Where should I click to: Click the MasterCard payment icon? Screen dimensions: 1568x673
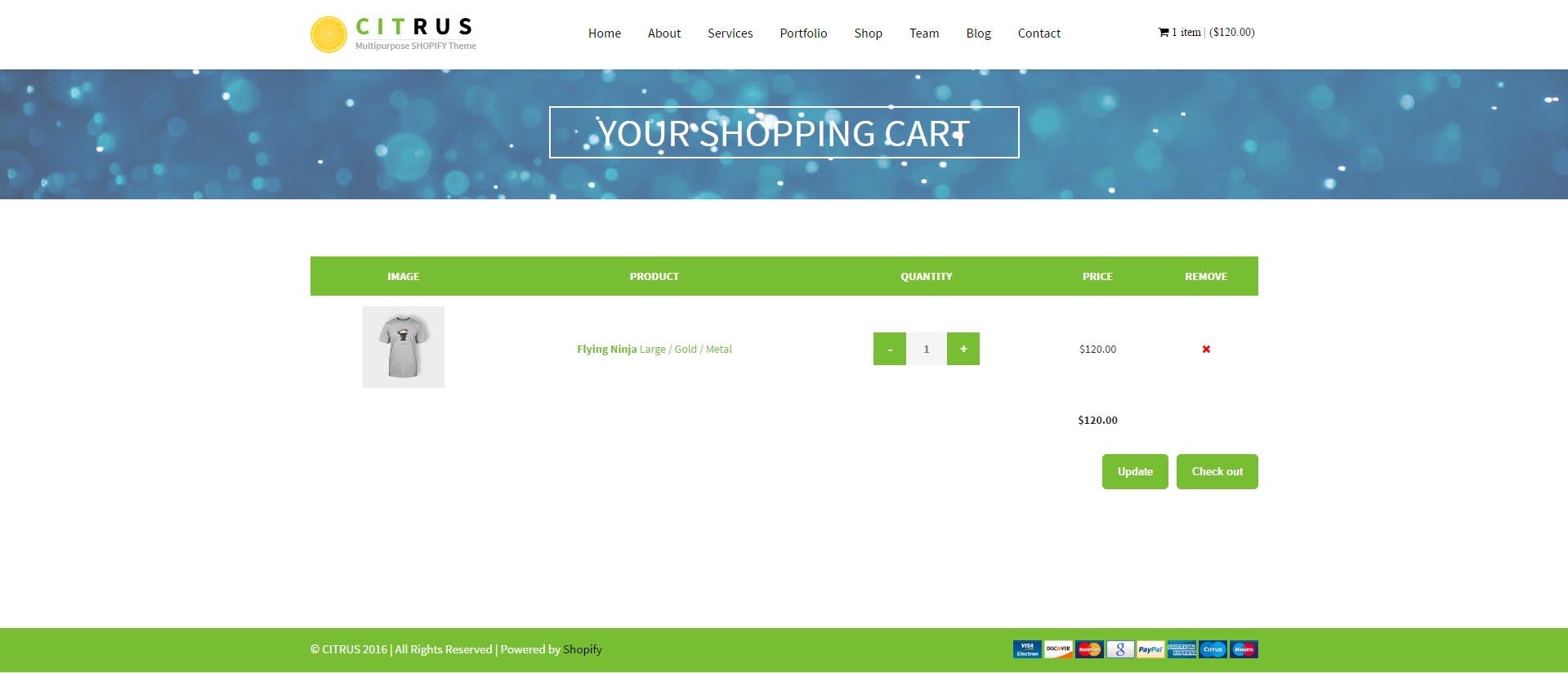pos(1089,649)
